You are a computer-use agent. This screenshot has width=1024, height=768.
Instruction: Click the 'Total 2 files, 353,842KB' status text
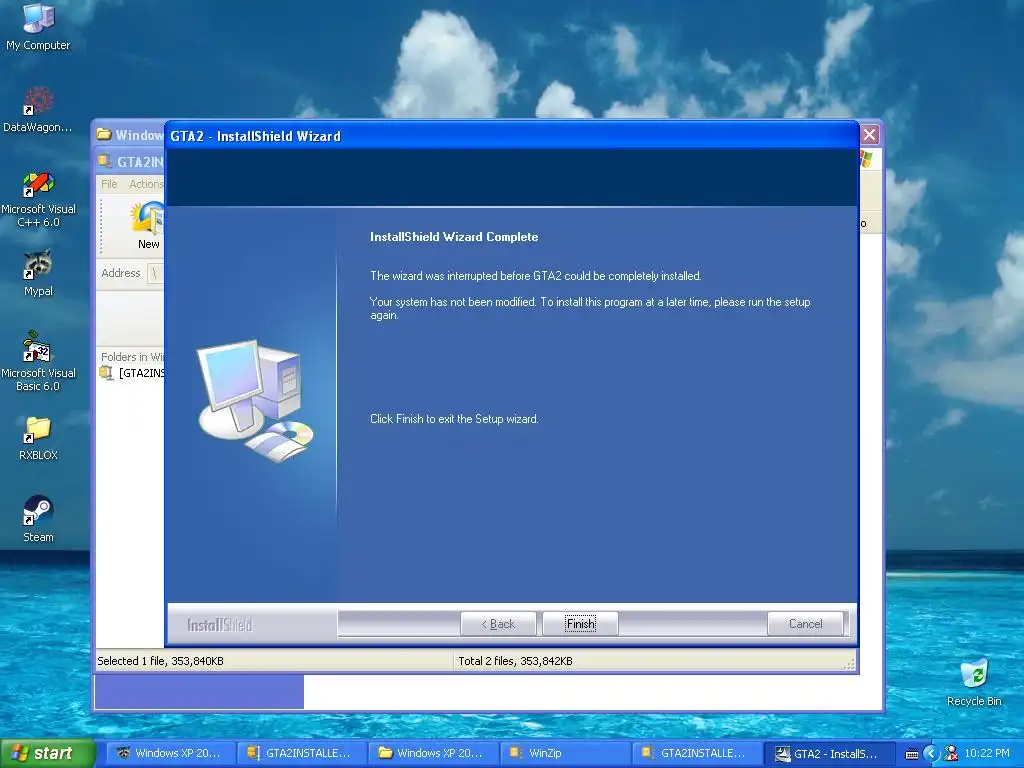pos(515,661)
